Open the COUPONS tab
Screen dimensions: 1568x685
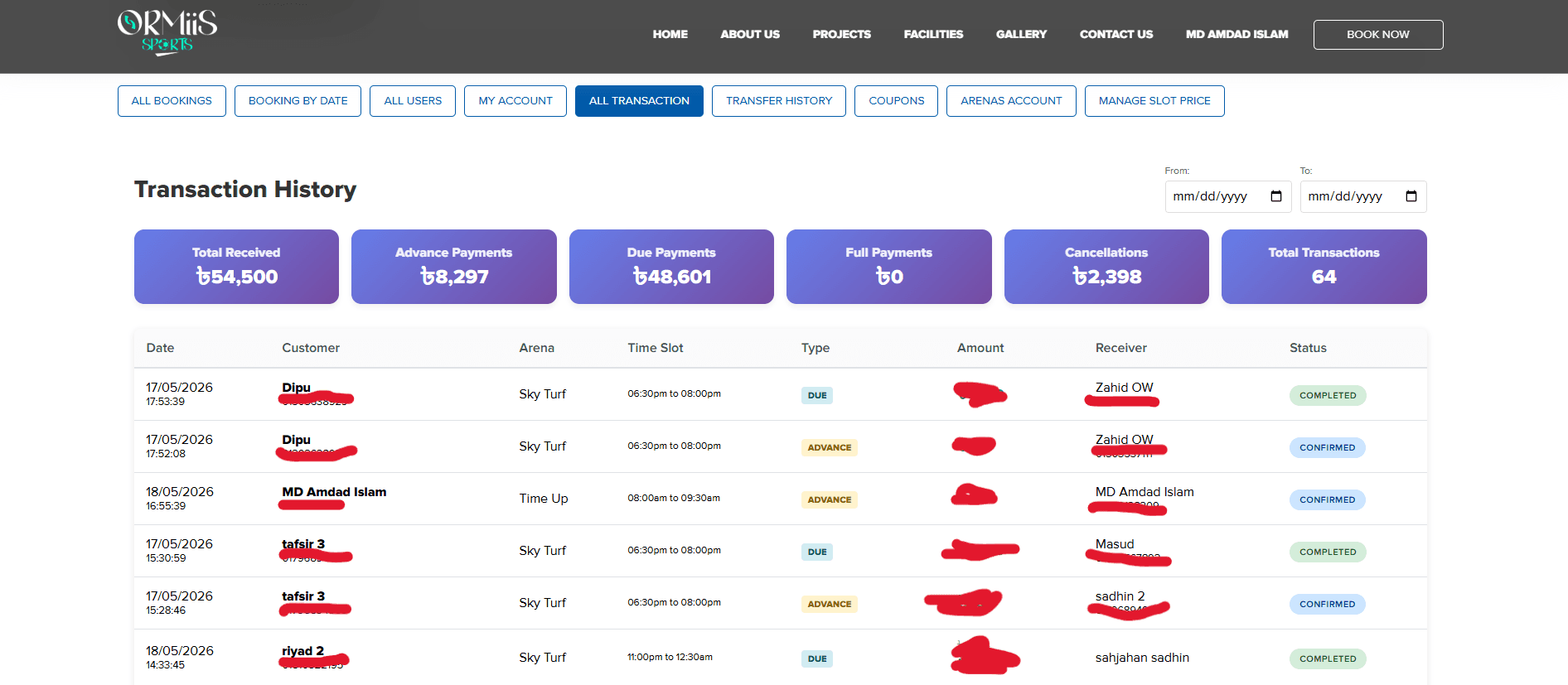[x=896, y=101]
